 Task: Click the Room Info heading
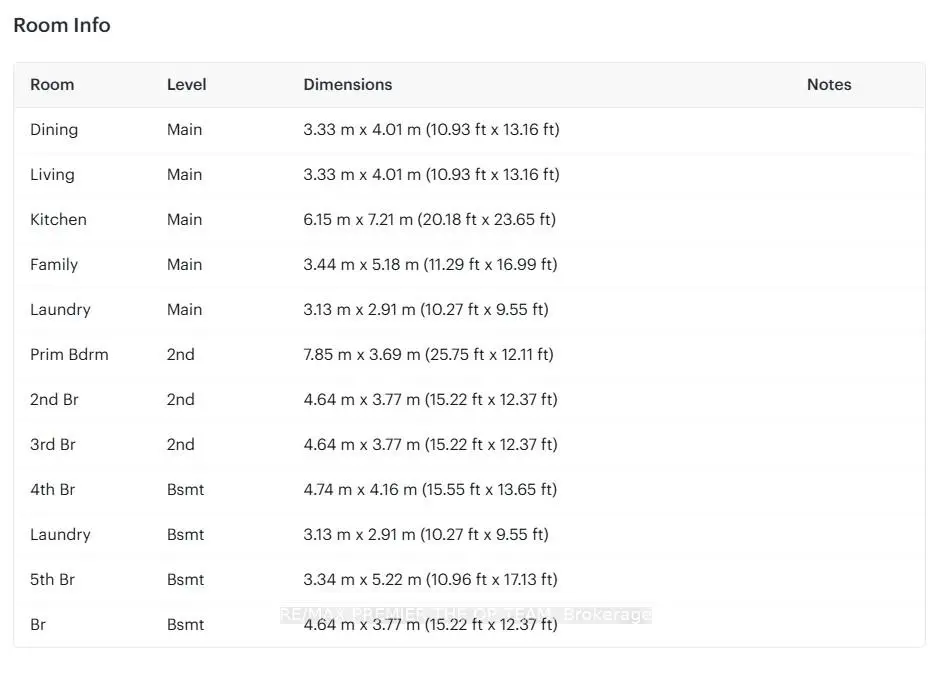point(62,26)
